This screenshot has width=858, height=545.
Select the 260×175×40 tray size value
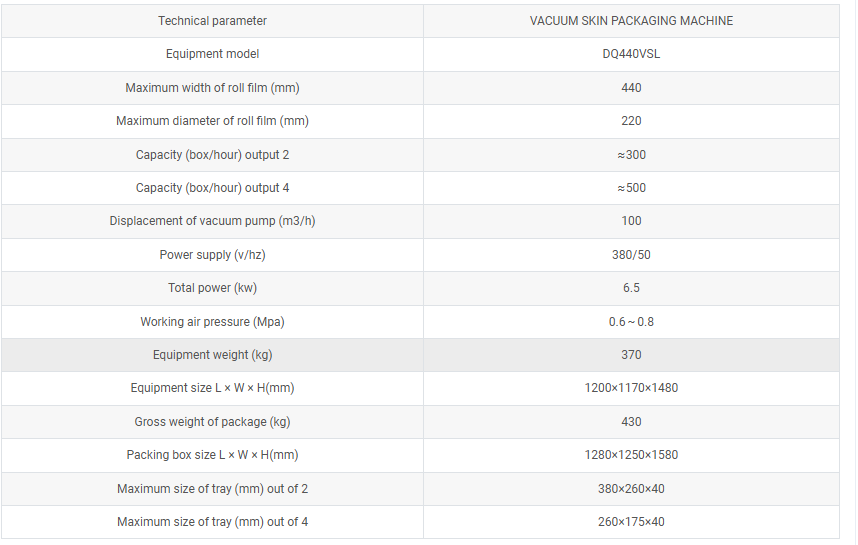pos(631,522)
